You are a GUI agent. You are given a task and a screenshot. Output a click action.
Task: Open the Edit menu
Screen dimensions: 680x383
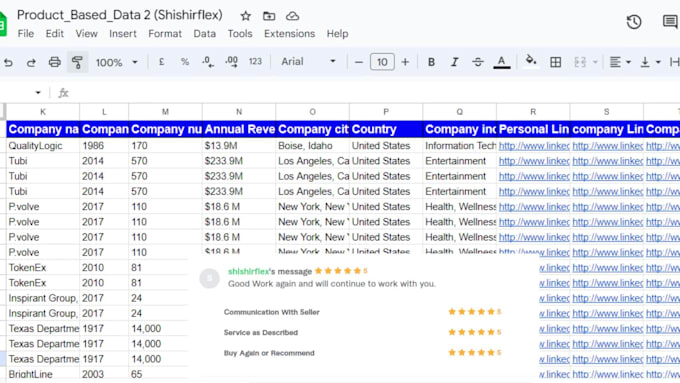55,34
